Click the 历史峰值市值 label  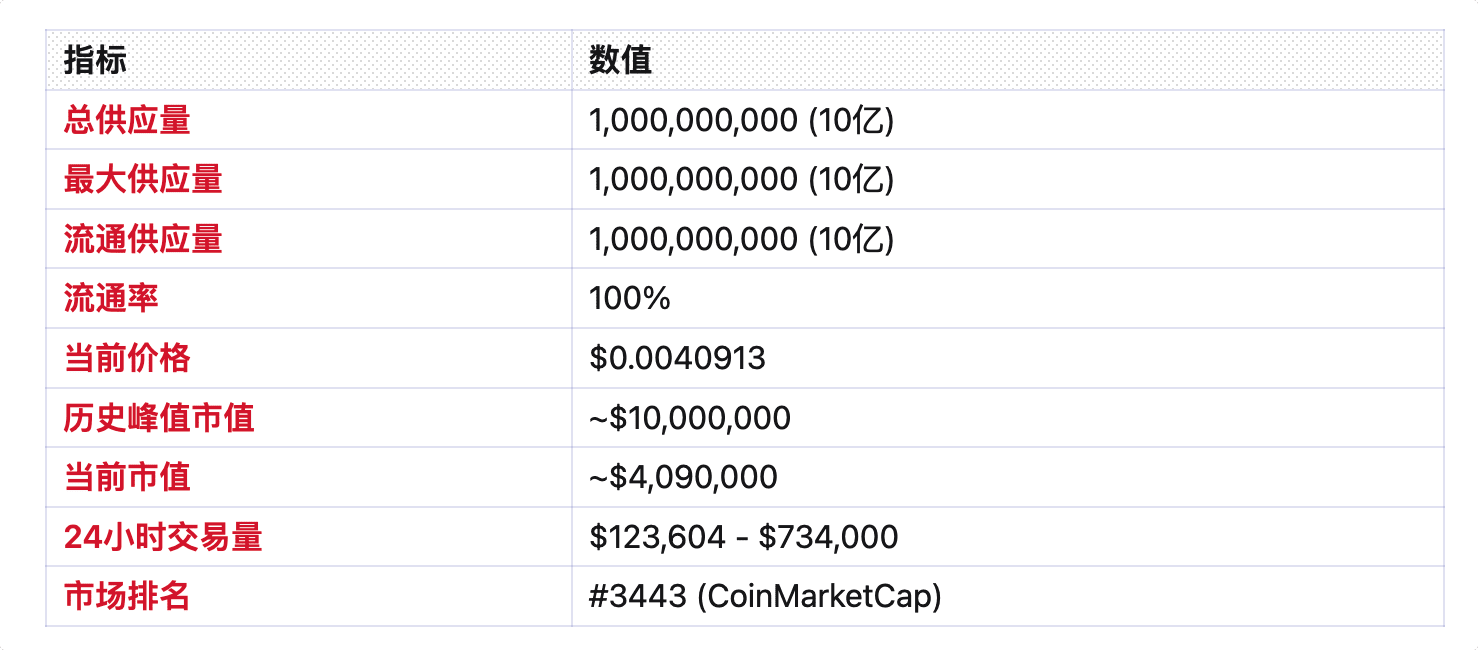pos(159,418)
